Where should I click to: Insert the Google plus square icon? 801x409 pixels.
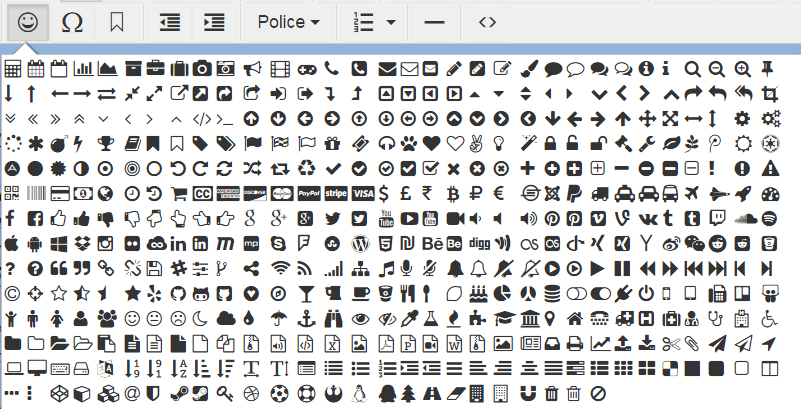click(305, 219)
